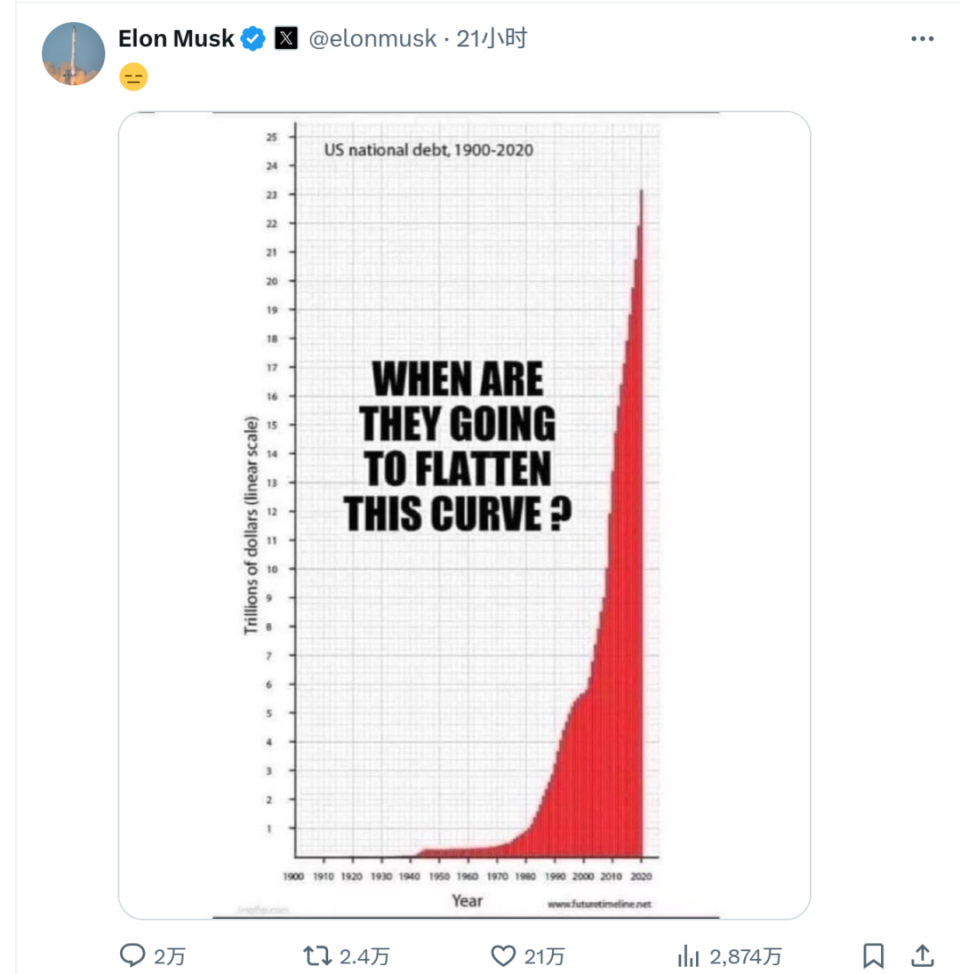Bookmark this post

(873, 955)
